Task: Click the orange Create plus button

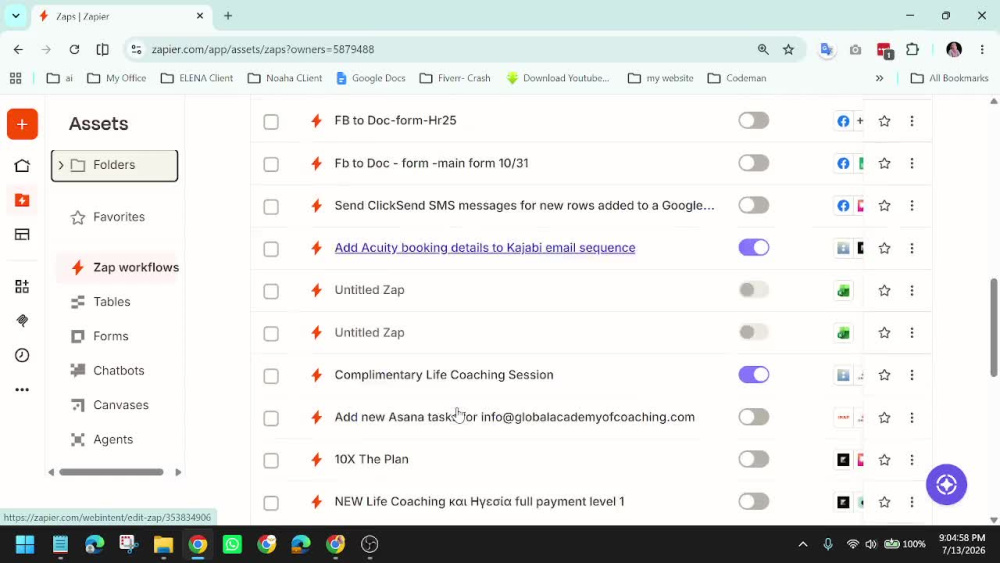Action: [22, 124]
